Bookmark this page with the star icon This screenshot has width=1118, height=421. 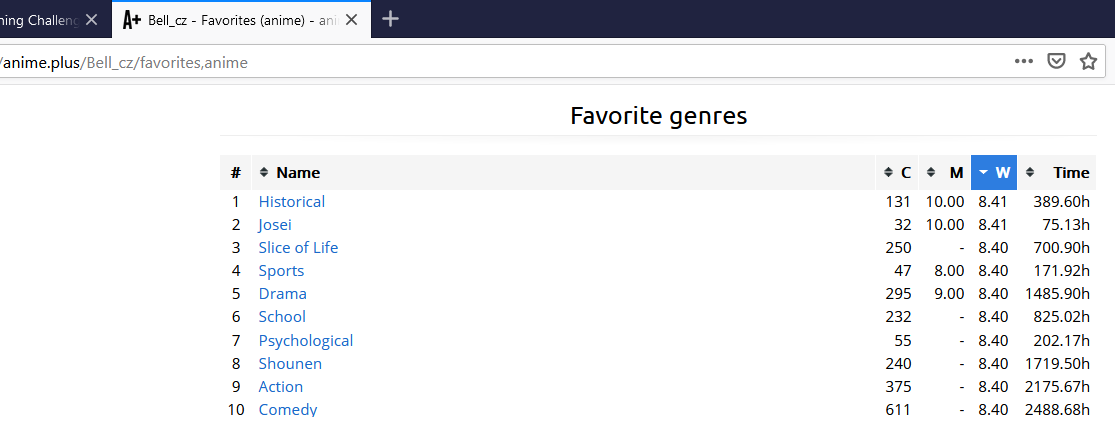1088,62
